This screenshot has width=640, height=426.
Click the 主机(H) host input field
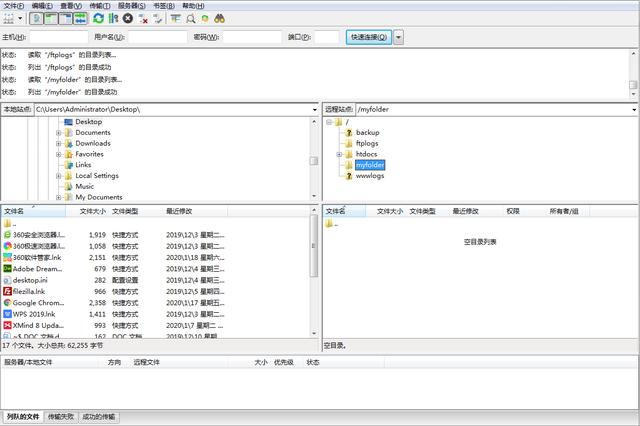point(59,37)
